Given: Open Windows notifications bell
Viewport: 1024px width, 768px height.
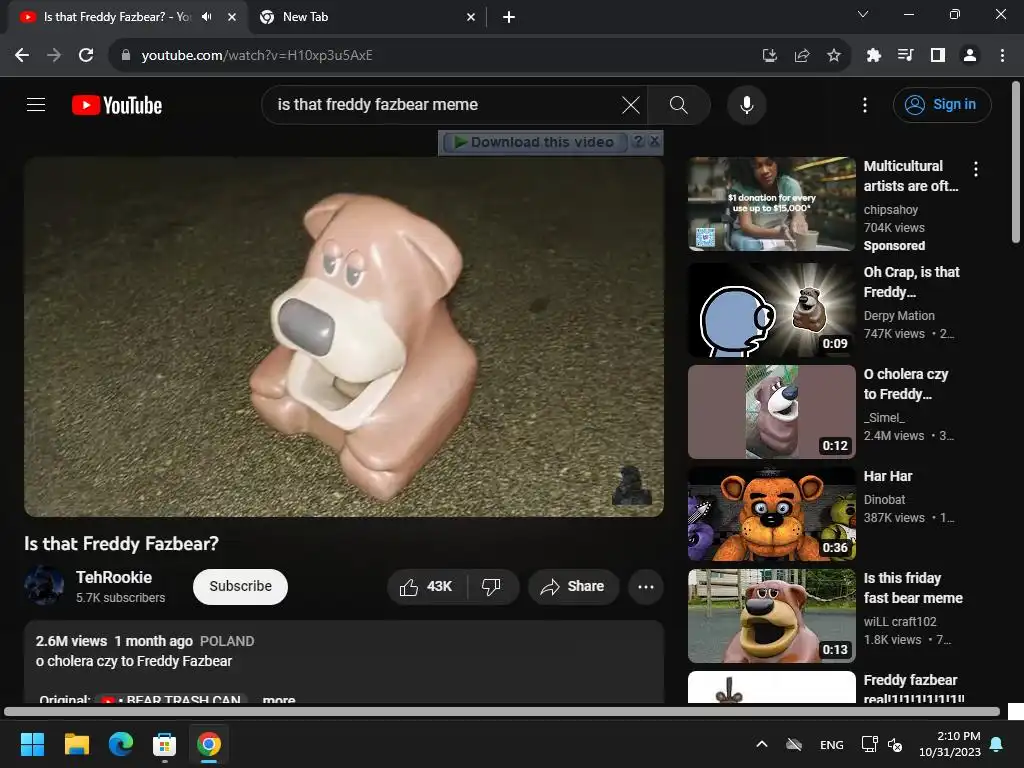Looking at the screenshot, I should [x=997, y=744].
